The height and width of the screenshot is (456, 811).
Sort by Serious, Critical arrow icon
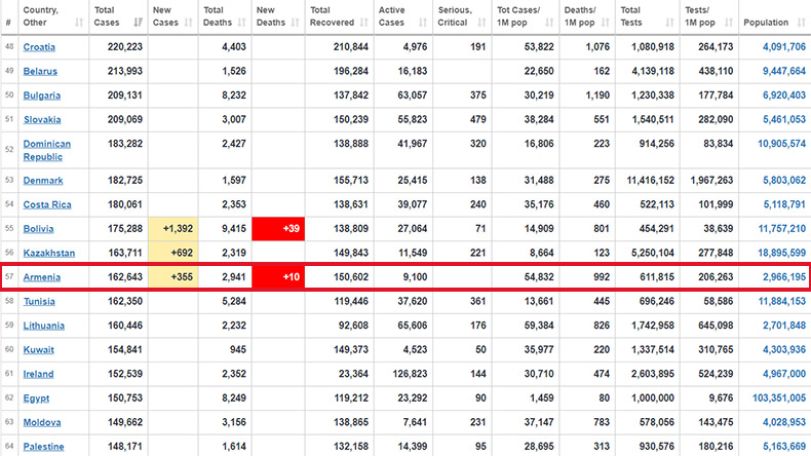click(482, 22)
